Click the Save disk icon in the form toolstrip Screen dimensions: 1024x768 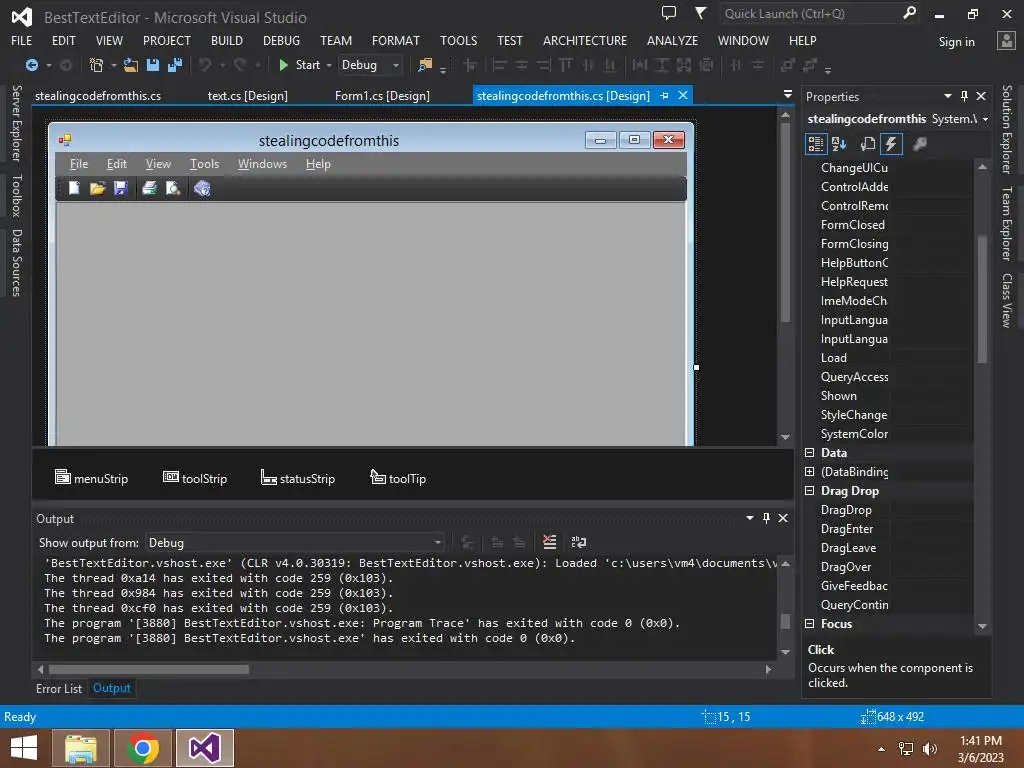120,189
